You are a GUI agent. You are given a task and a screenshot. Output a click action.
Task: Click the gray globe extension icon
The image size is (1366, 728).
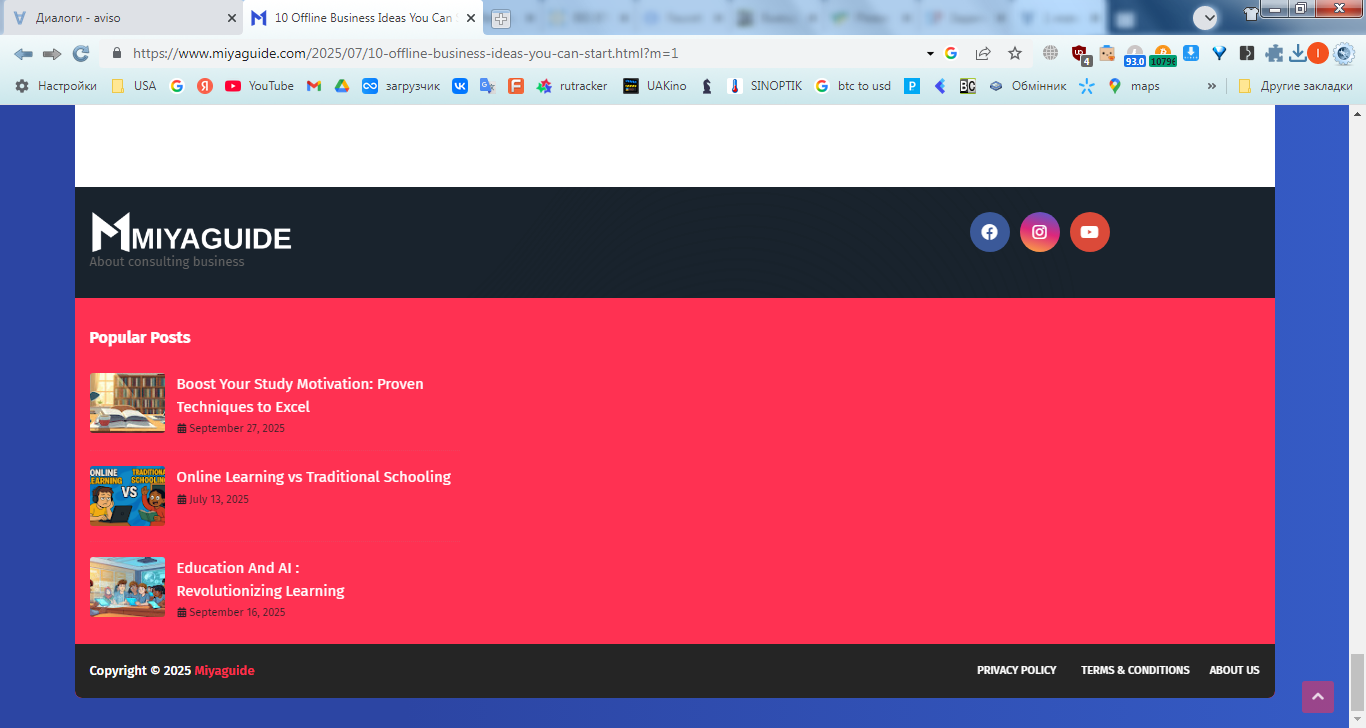[1050, 53]
